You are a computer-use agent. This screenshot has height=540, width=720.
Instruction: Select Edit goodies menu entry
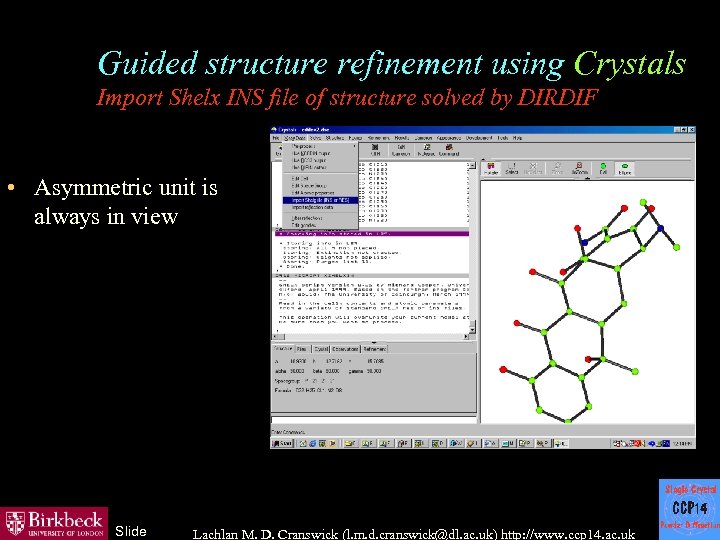321,225
